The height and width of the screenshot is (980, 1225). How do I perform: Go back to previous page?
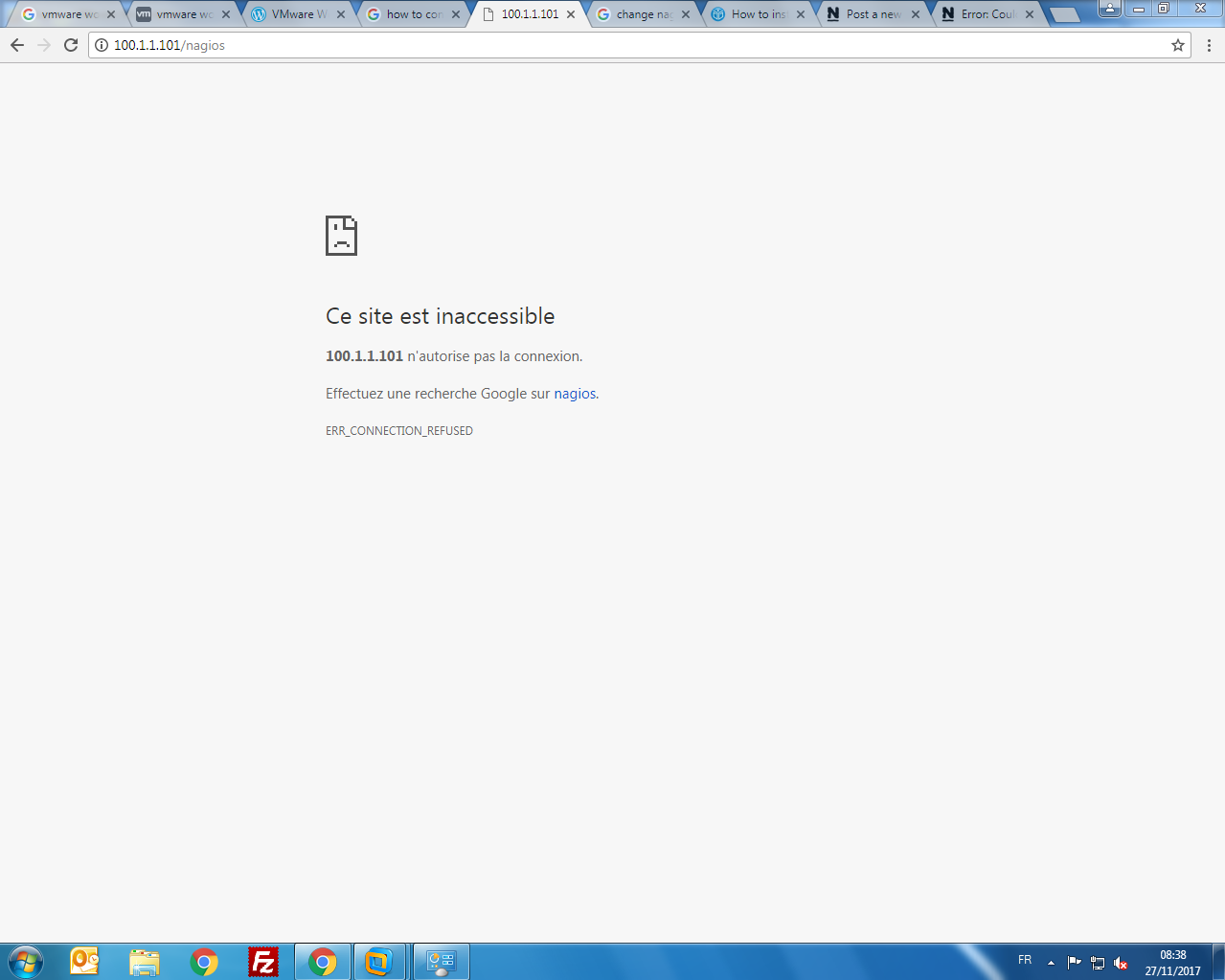[17, 45]
